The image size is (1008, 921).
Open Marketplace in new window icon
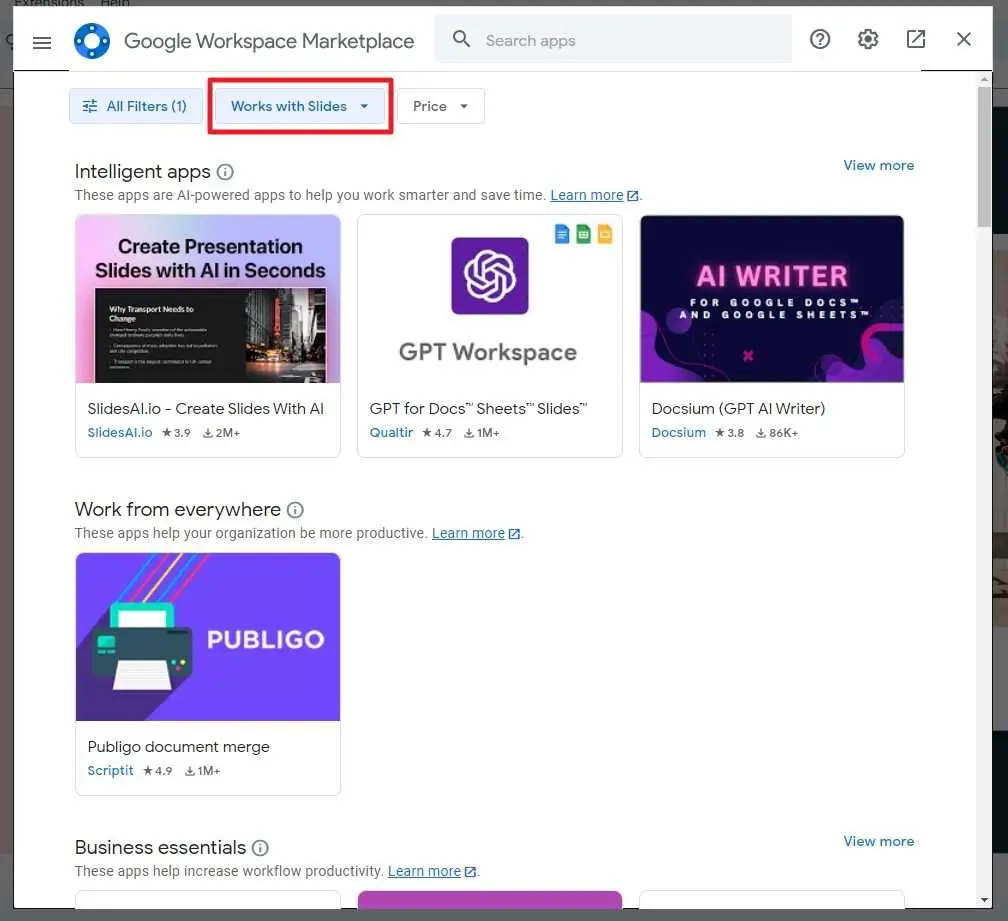click(x=915, y=39)
